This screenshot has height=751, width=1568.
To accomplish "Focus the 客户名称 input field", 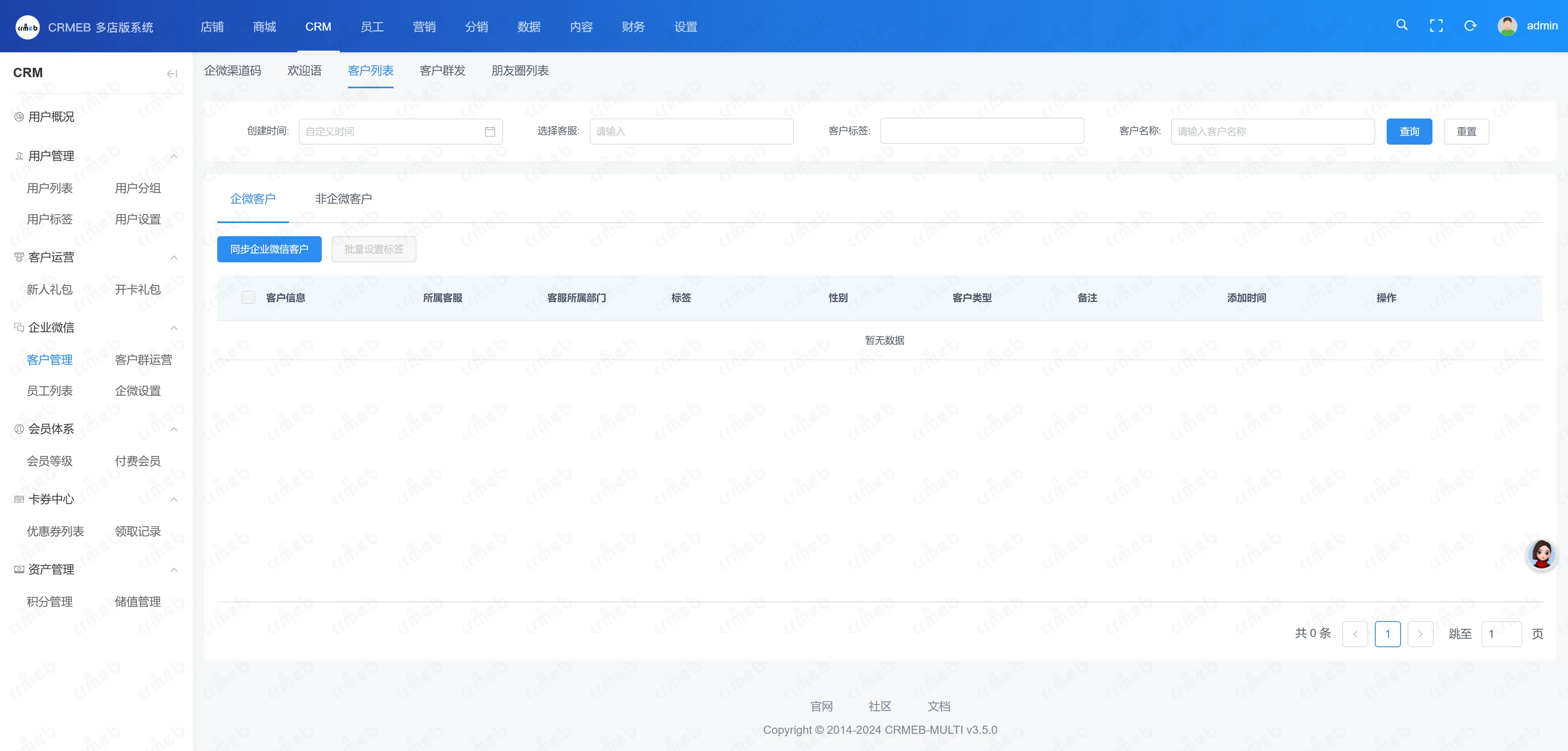I will point(1273,132).
